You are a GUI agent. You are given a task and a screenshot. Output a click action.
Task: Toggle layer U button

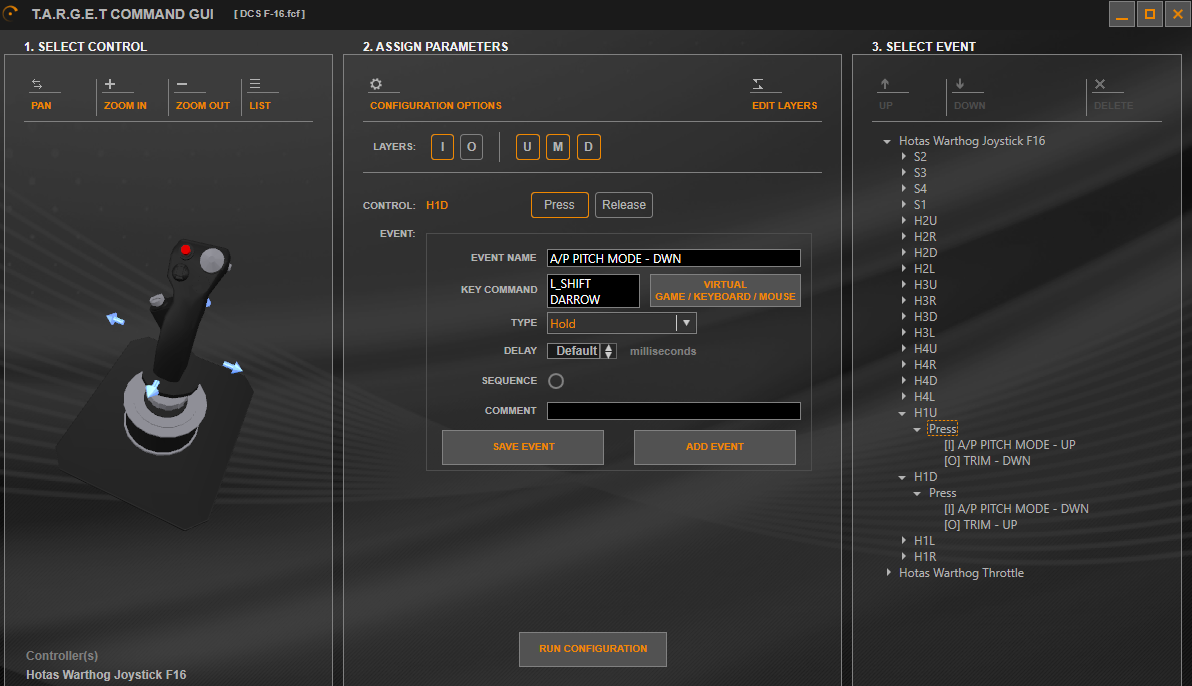point(528,147)
